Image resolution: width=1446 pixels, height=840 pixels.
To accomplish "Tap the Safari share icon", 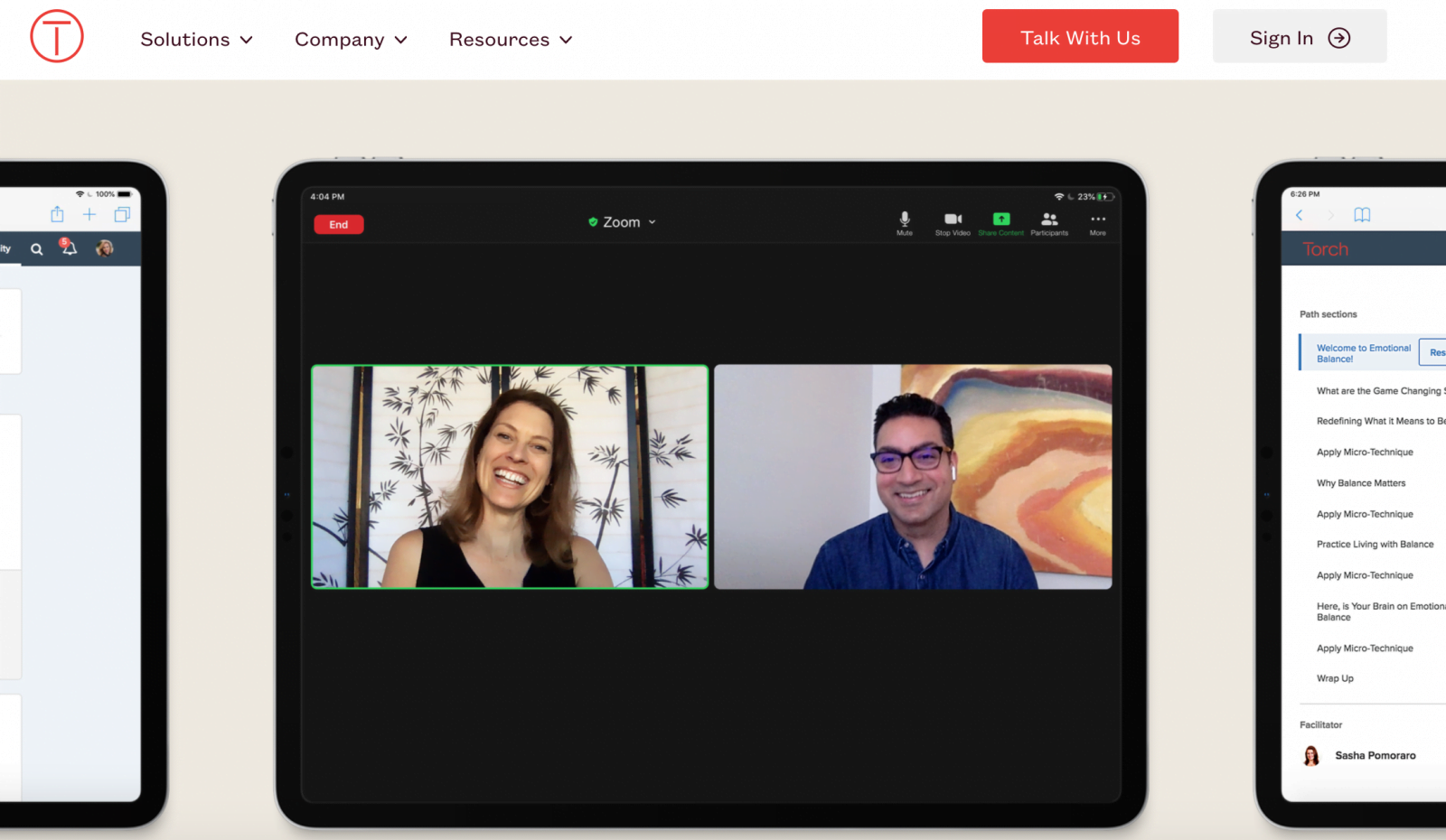I will click(57, 214).
